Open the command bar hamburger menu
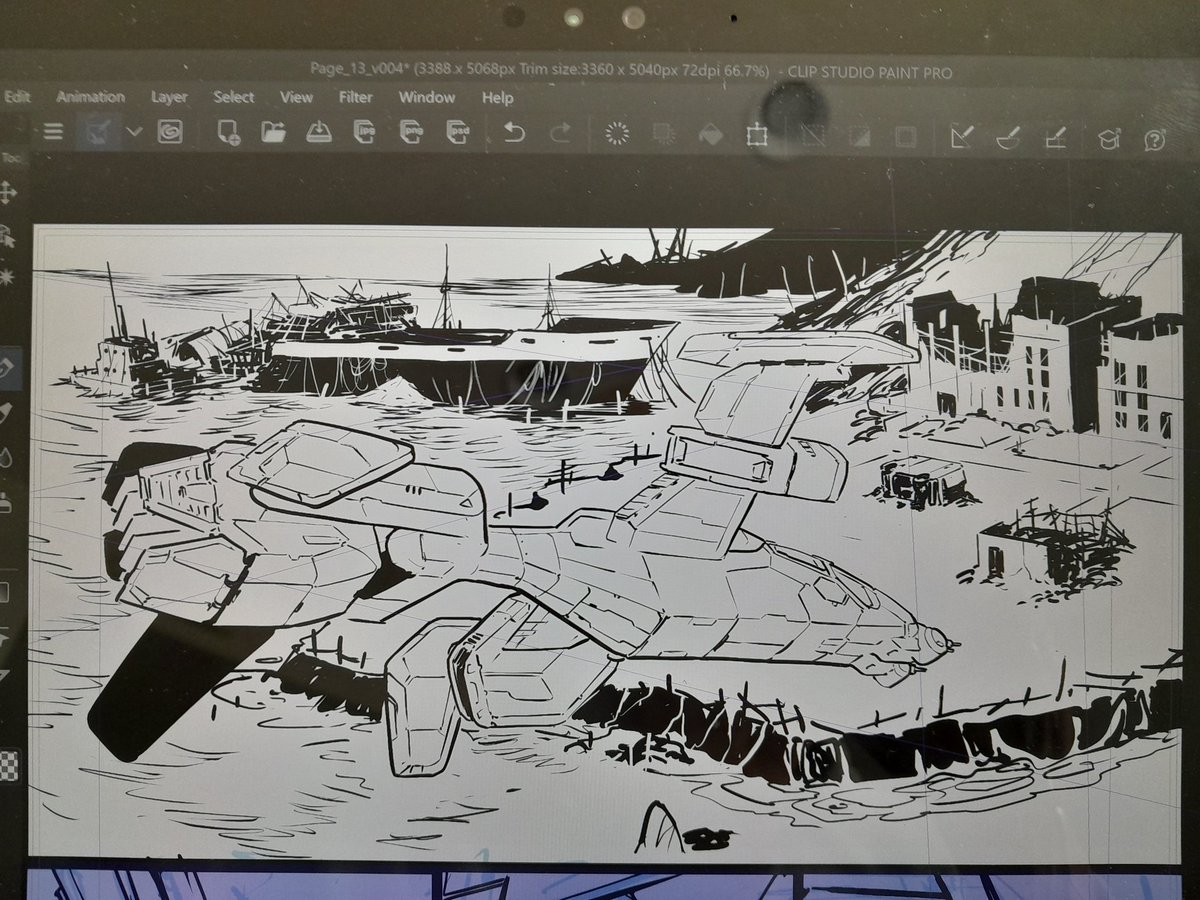1200x900 pixels. pos(53,132)
